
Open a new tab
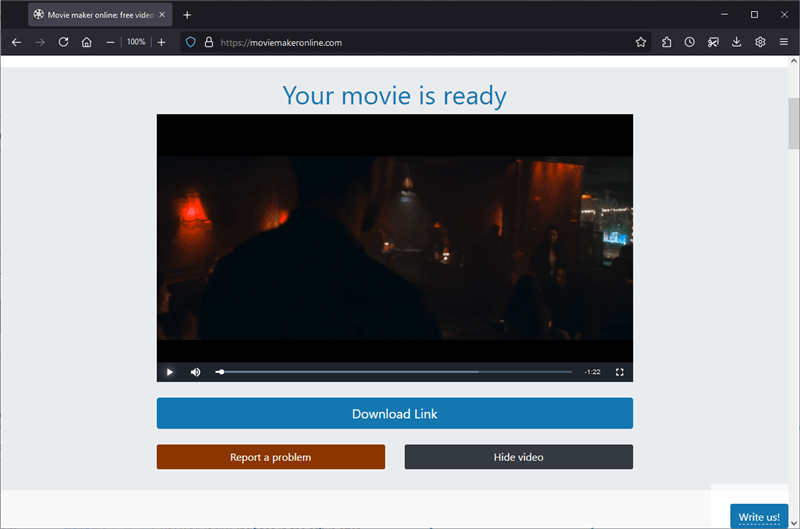tap(187, 15)
